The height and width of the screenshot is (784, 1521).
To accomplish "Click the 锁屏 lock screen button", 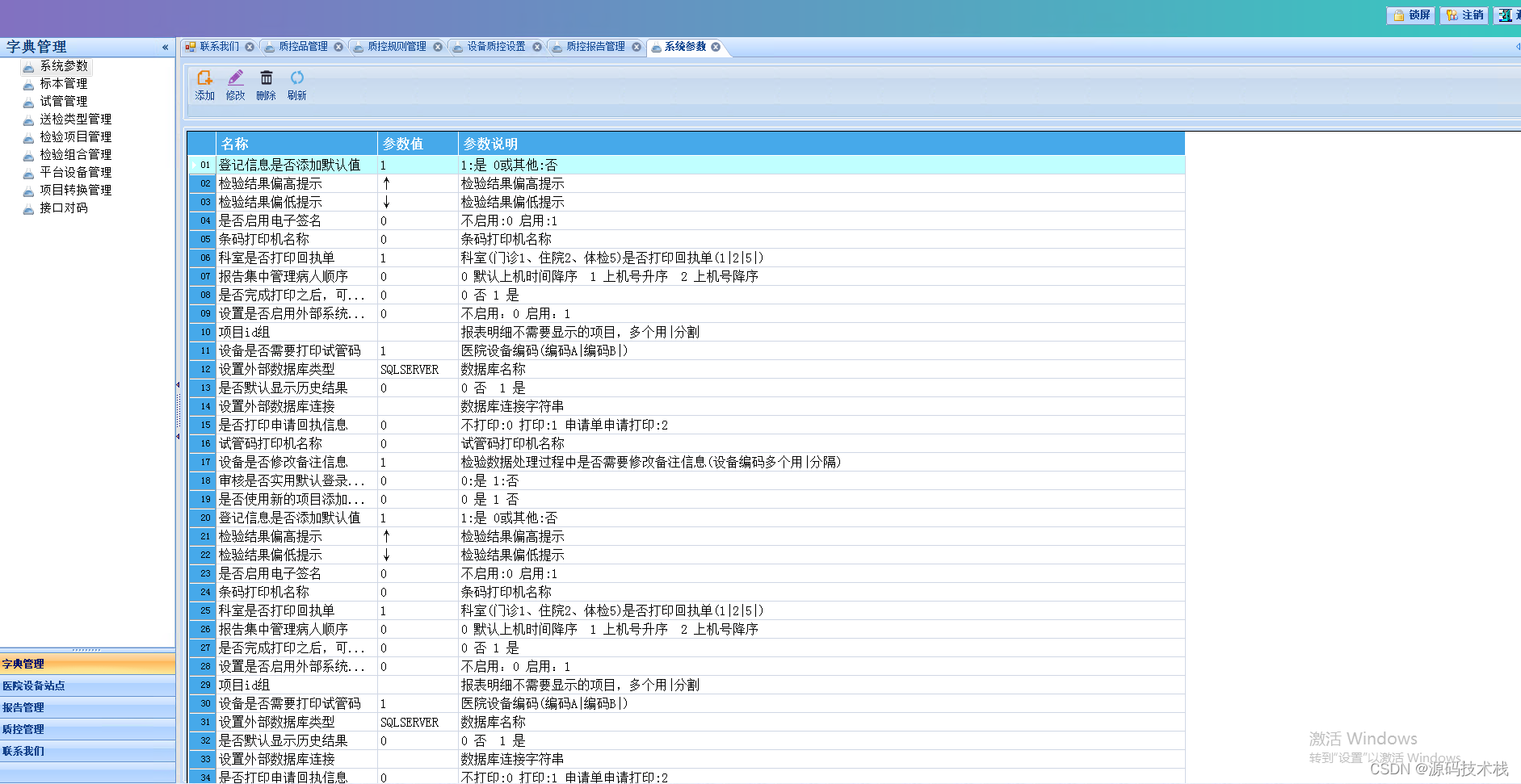I will [1410, 15].
